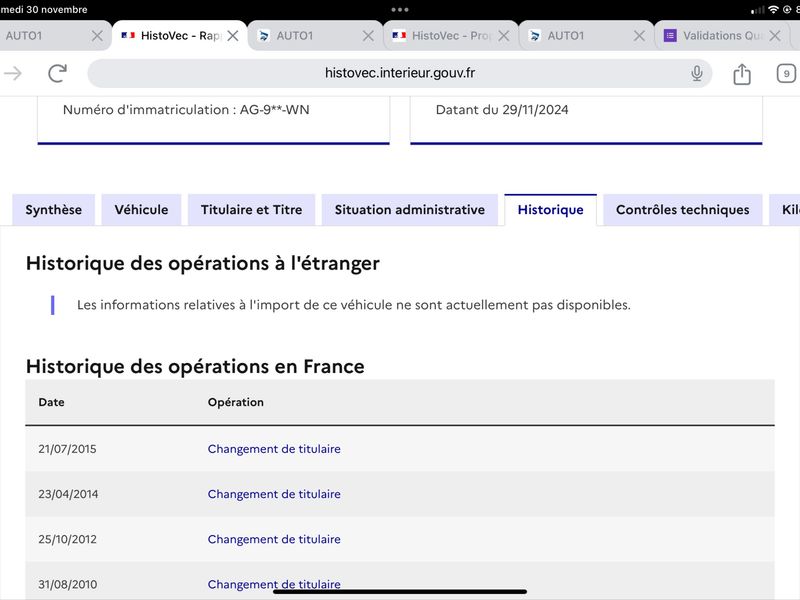Reload the page with the refresh icon
The image size is (800, 600).
coord(58,73)
